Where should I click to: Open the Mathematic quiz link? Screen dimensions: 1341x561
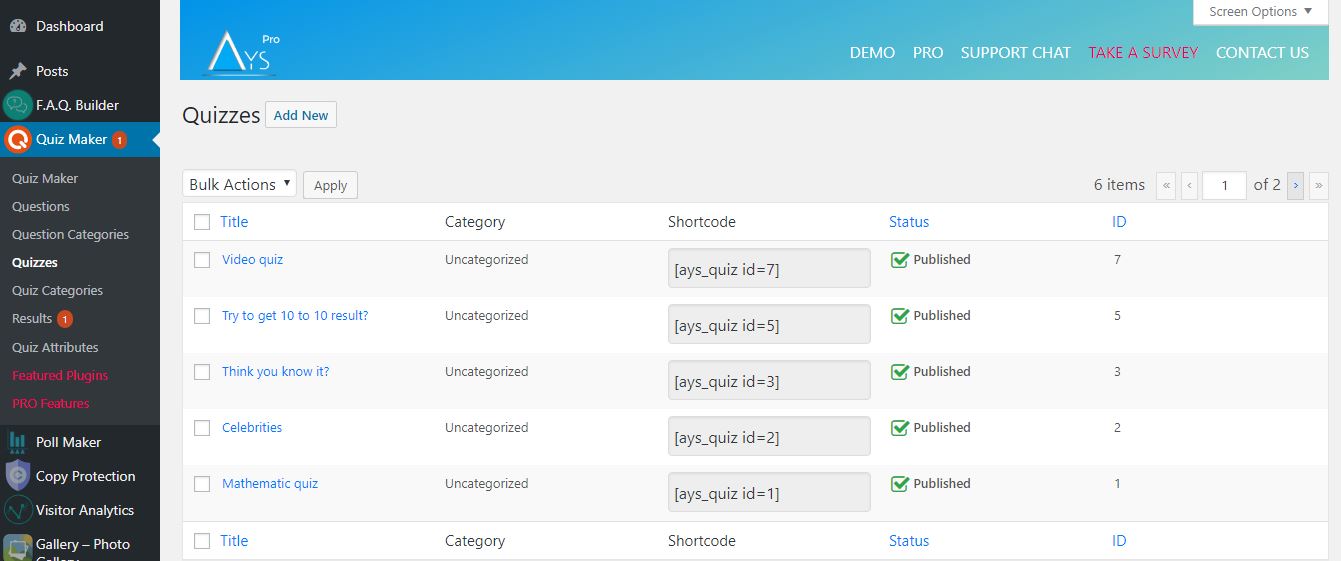point(270,484)
